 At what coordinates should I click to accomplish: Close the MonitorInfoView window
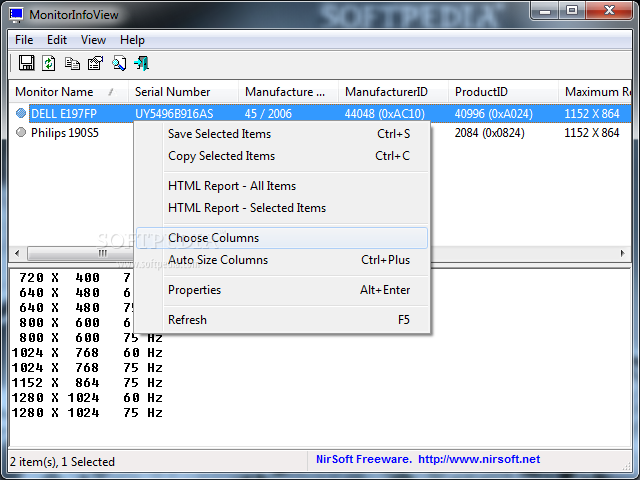(x=609, y=11)
